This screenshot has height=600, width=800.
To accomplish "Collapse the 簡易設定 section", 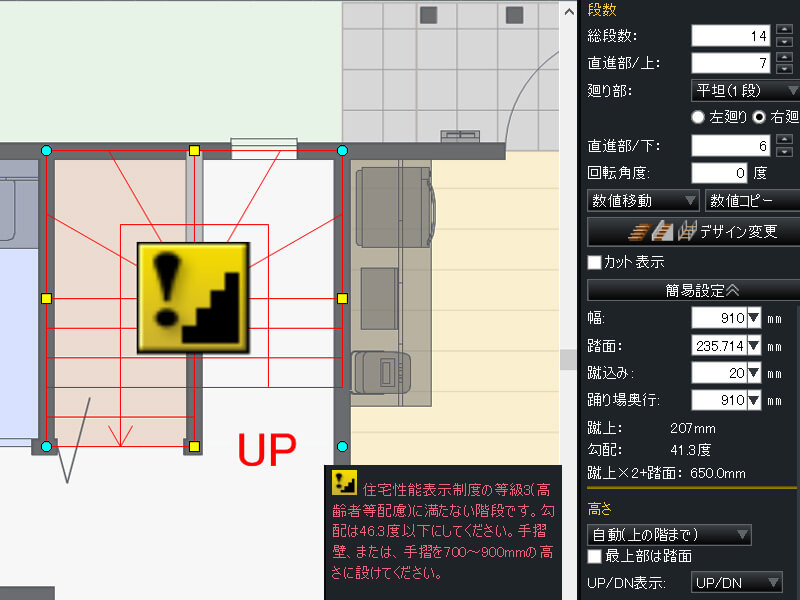I will [692, 290].
